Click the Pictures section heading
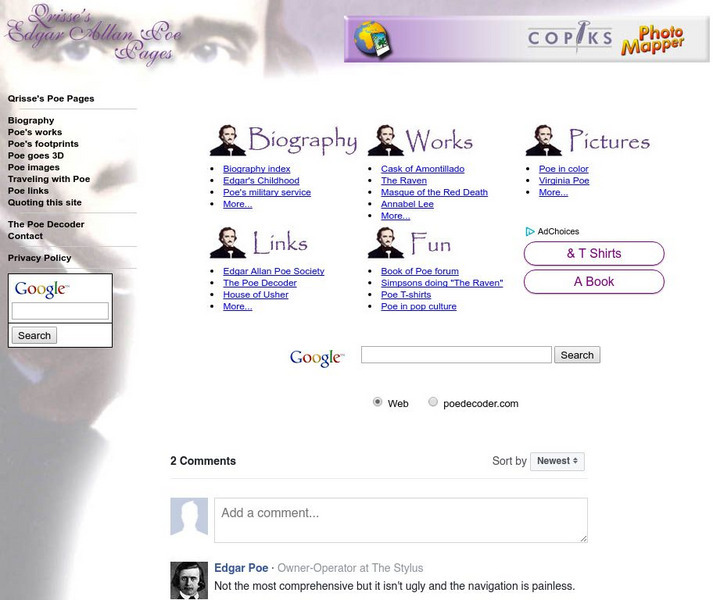The width and height of the screenshot is (713, 600). (609, 140)
